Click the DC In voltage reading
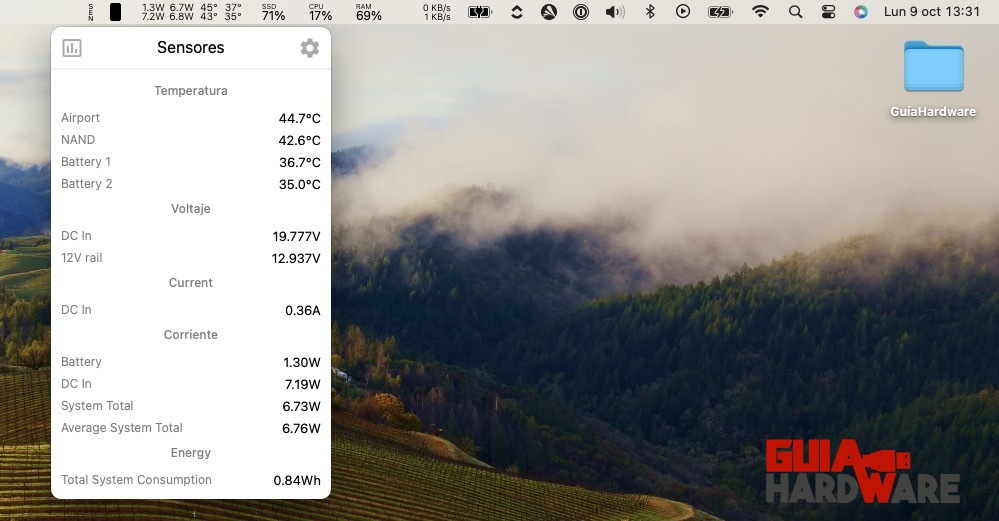The width and height of the screenshot is (999, 521). point(296,236)
